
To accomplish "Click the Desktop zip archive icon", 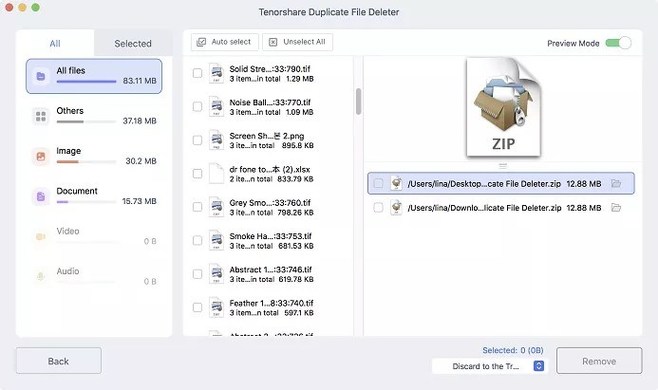I will coord(396,183).
